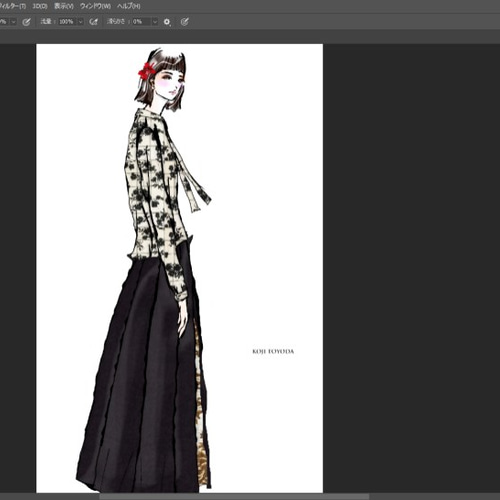Enable airbrush build-up icon beside 流量

(94, 22)
